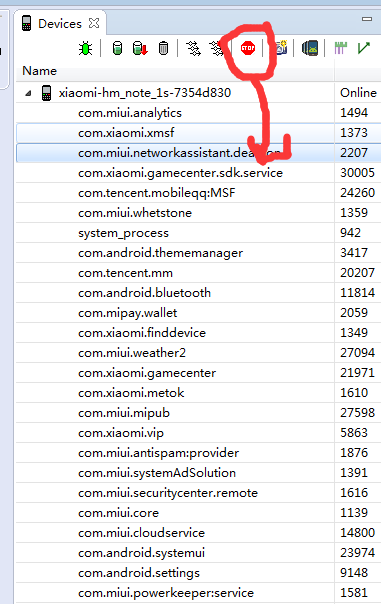Click PID value 9148
This screenshot has height=604, width=381.
tap(354, 574)
